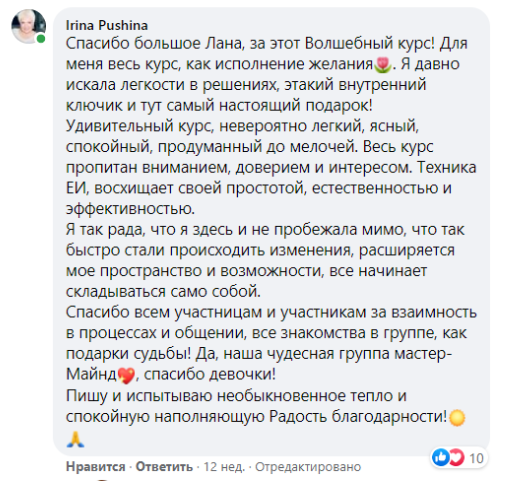Click the word 'Удивительный' in the comment

pyautogui.click(x=119, y=126)
